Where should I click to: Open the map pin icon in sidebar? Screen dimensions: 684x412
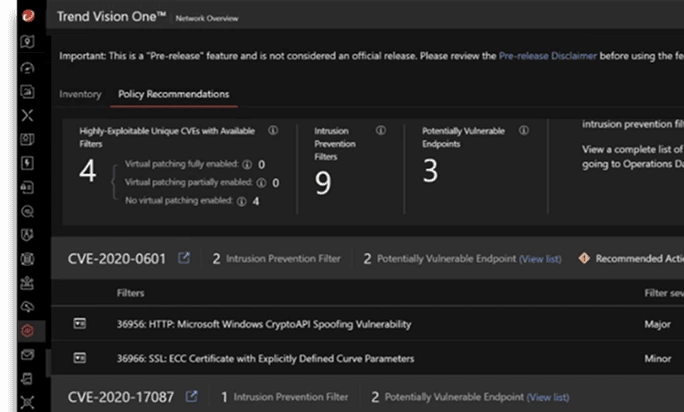(27, 41)
